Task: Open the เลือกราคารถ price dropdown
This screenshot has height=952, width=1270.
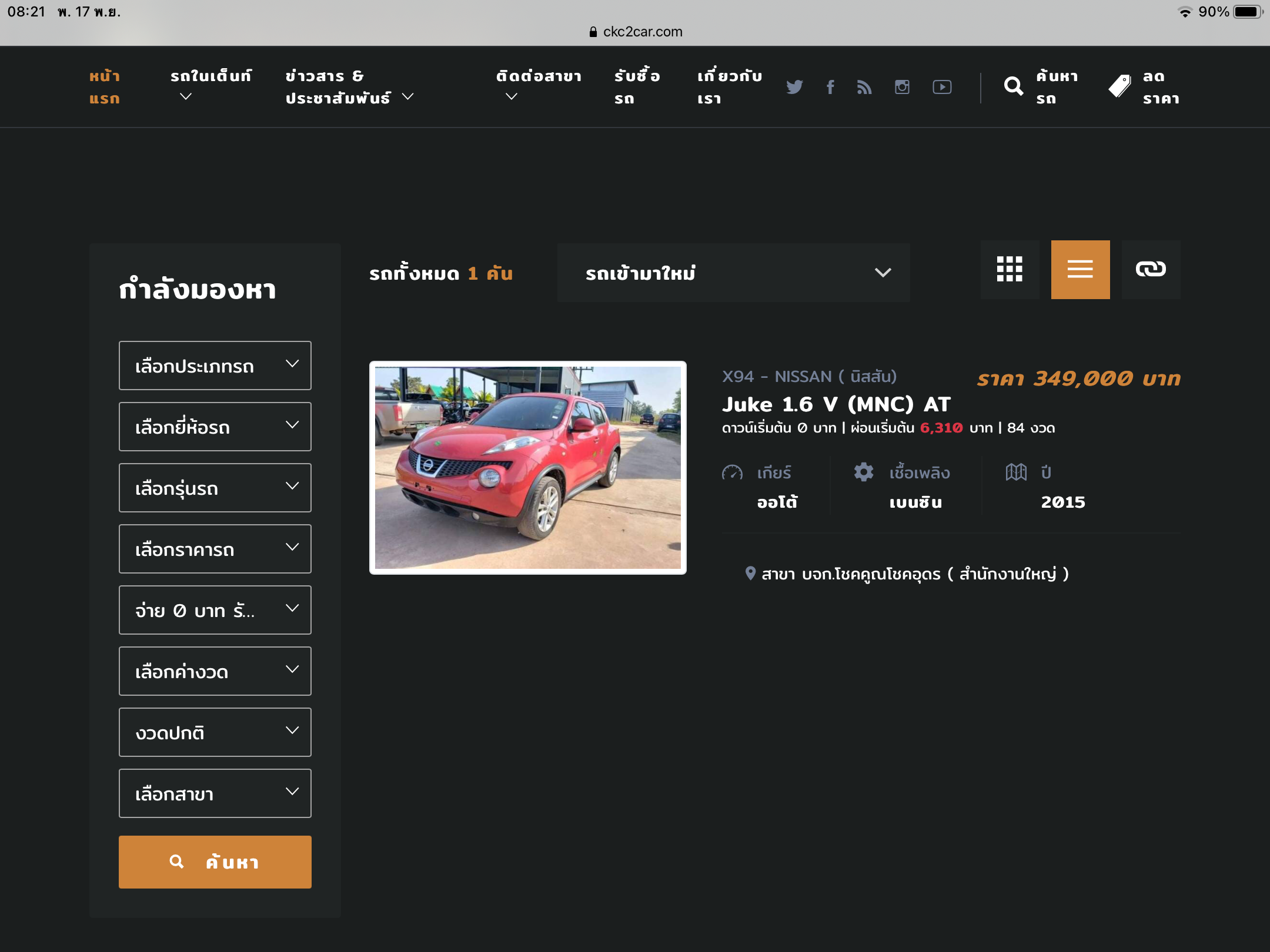Action: (215, 549)
